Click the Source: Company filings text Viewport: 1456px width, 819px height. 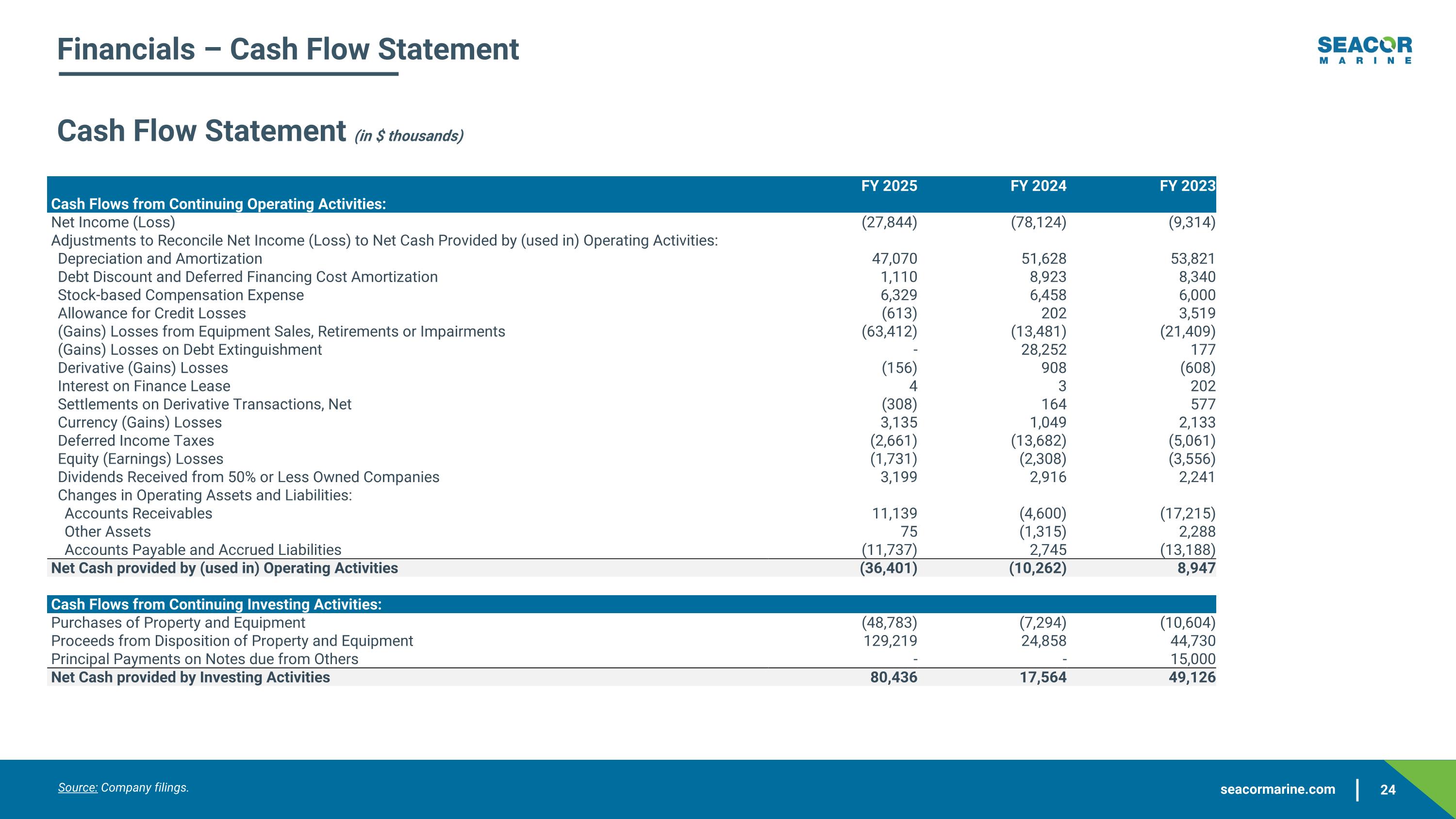pos(123,787)
